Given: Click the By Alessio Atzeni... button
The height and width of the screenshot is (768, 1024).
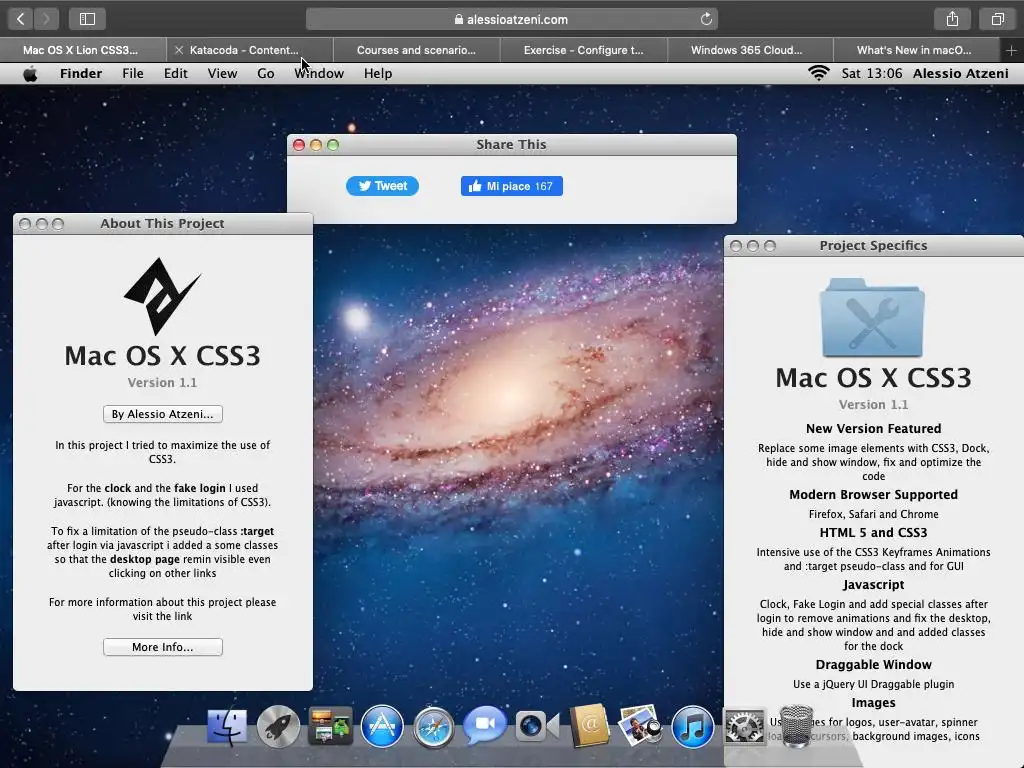Looking at the screenshot, I should [163, 414].
